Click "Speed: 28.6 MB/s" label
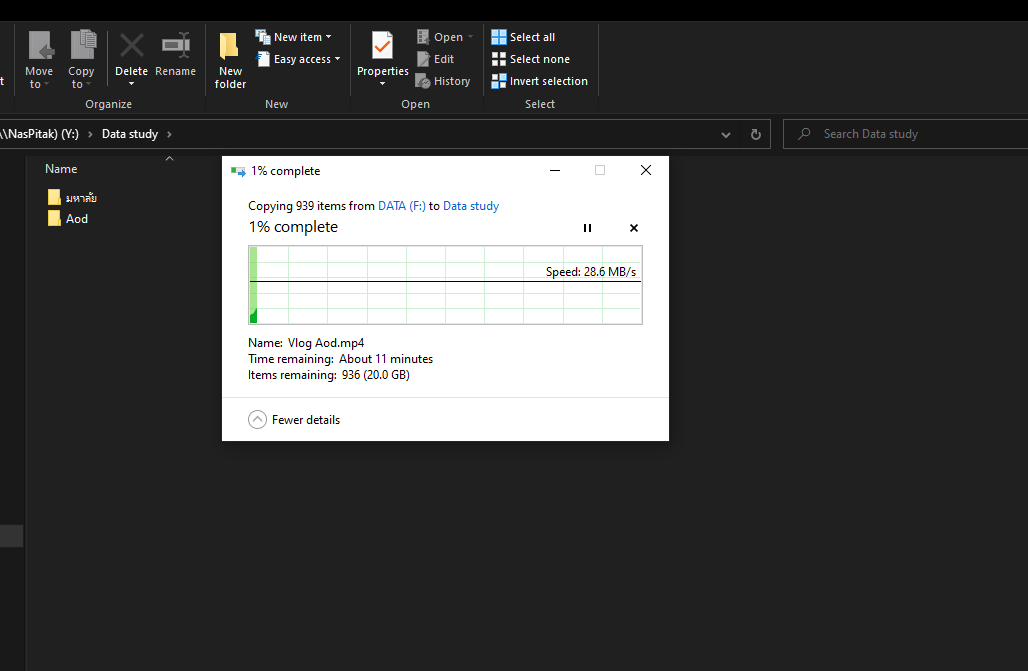 591,272
